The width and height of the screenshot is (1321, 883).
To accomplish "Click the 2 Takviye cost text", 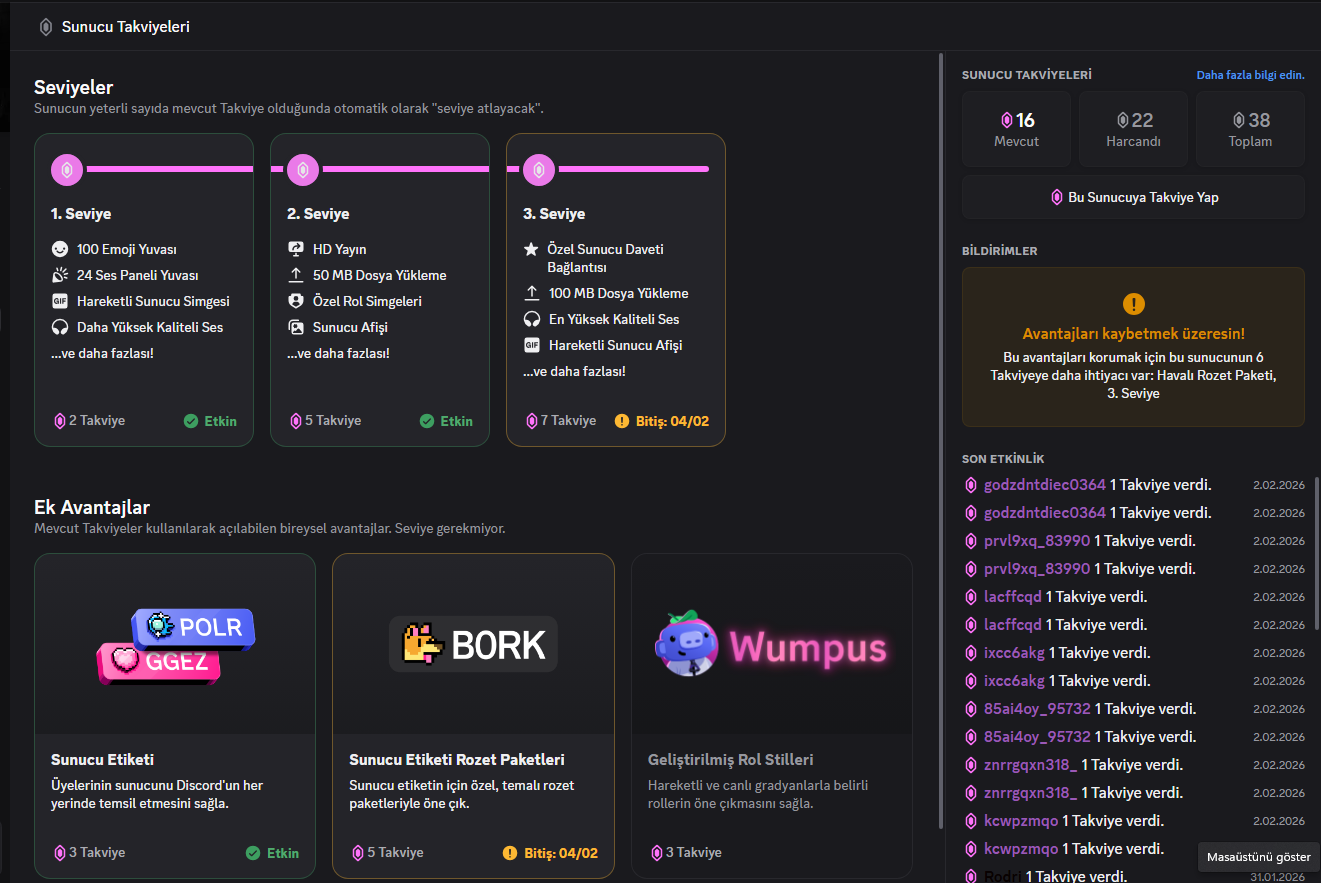I will [x=97, y=421].
